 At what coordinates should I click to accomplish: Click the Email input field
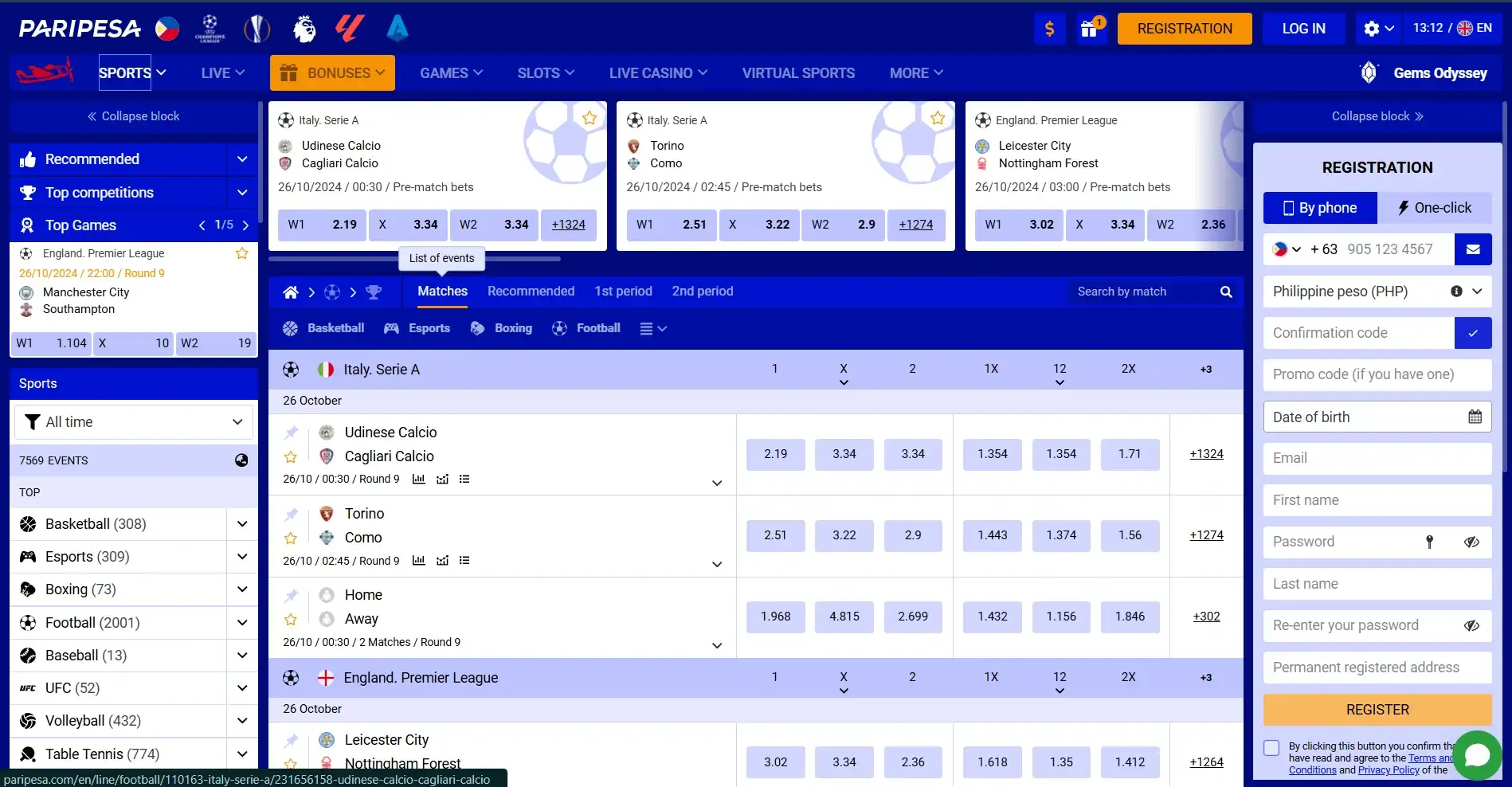(1377, 458)
